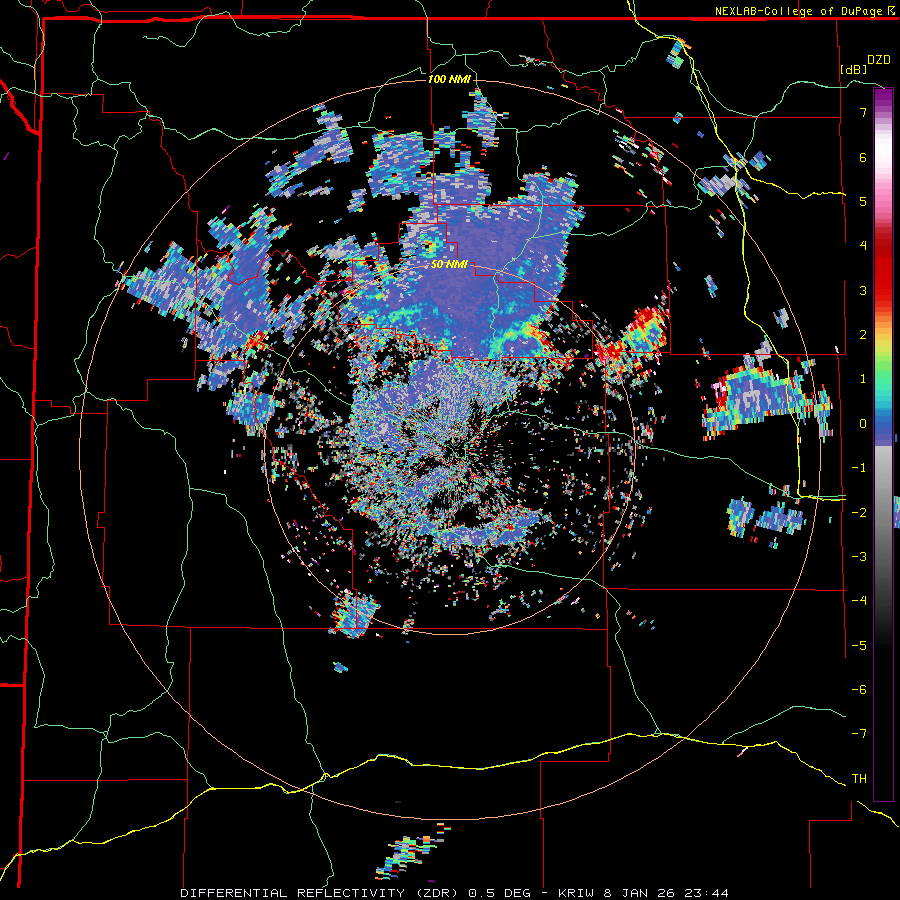Click the -5 value on color scale
The height and width of the screenshot is (900, 900).
859,645
